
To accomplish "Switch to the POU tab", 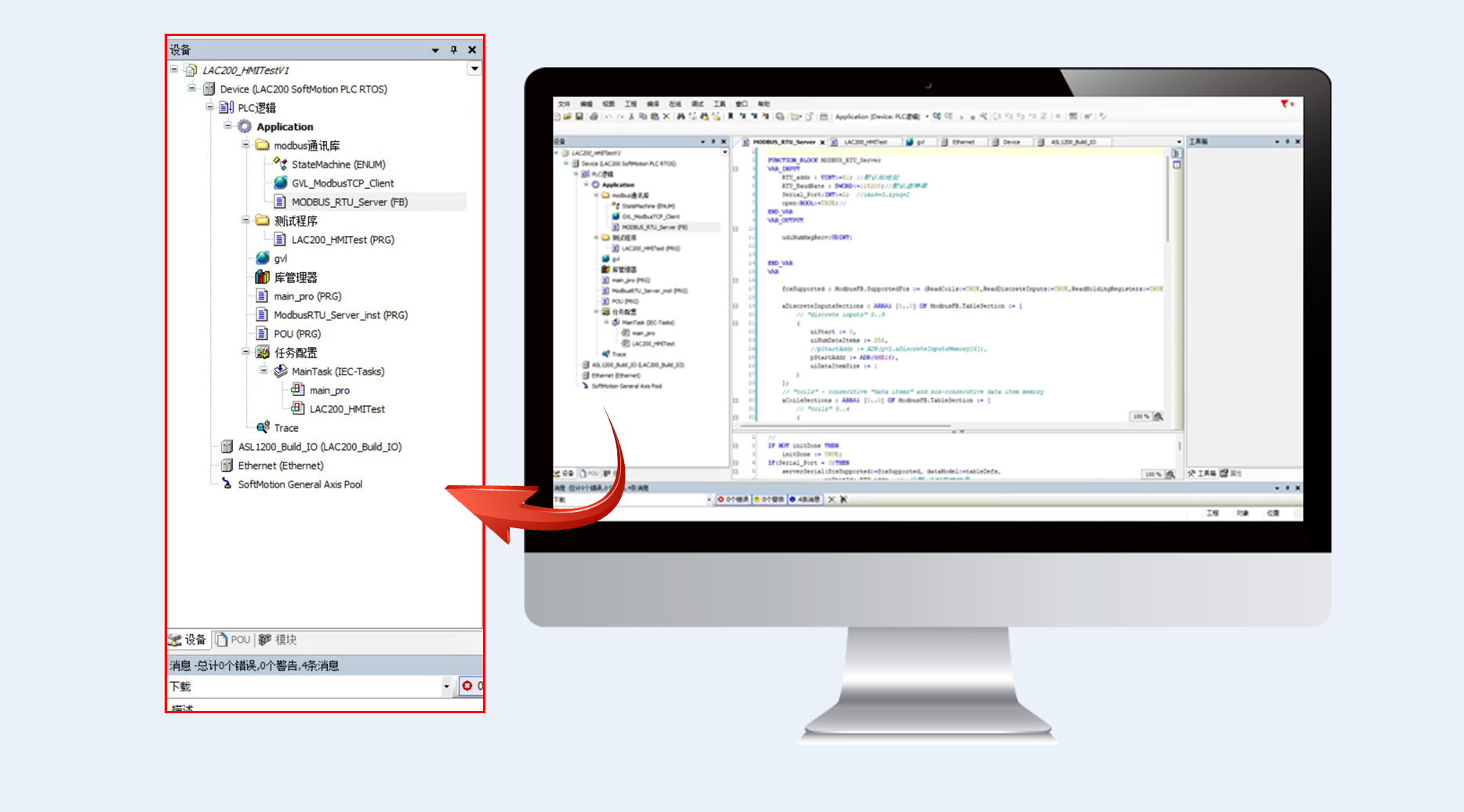I will (233, 640).
